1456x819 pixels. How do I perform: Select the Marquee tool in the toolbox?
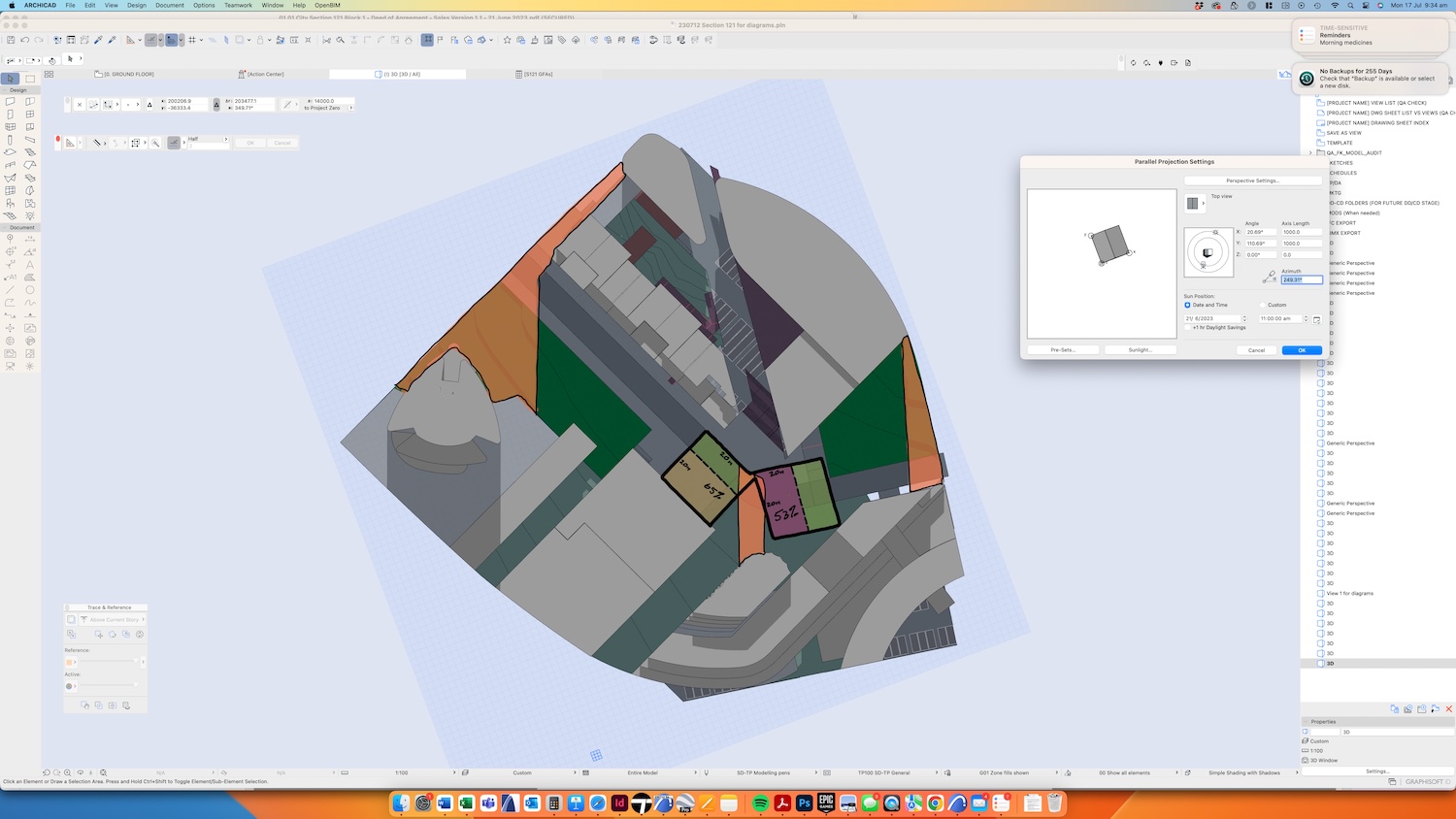[30, 79]
